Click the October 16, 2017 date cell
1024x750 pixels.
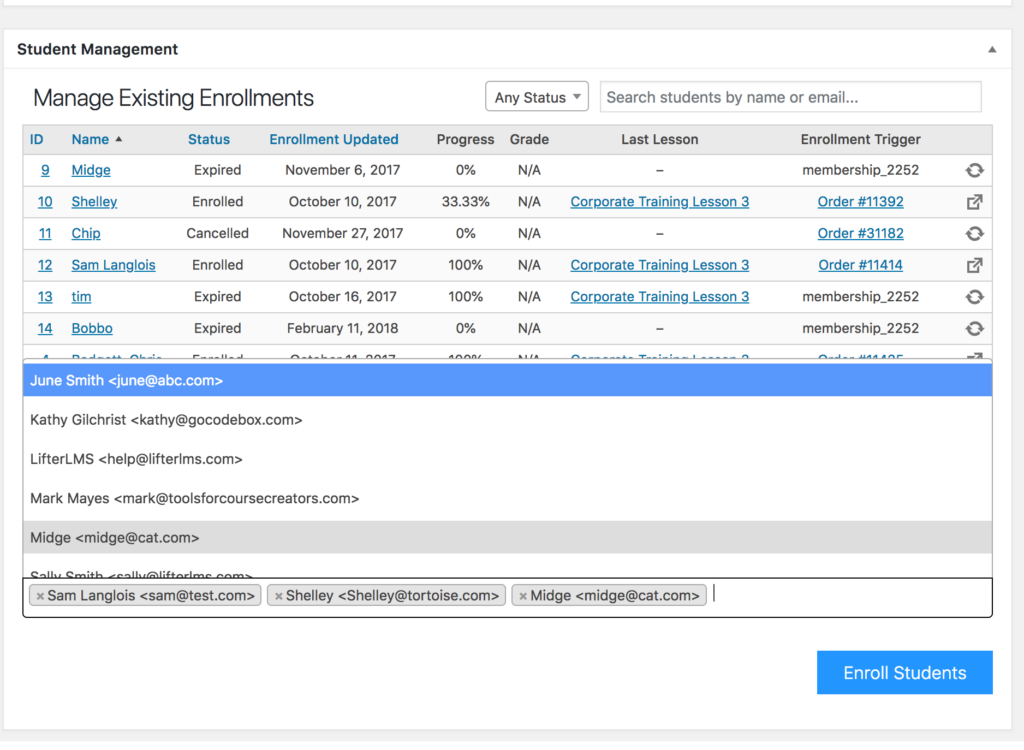point(342,297)
